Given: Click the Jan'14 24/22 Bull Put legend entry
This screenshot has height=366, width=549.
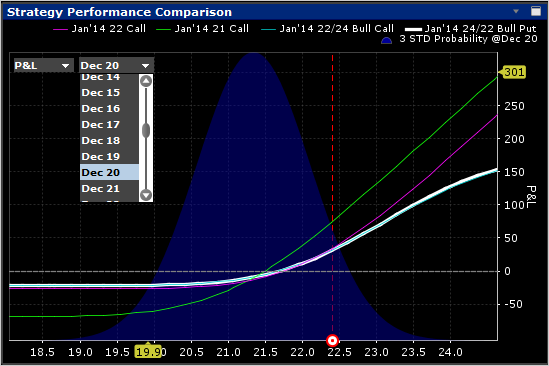Looking at the screenshot, I should tap(471, 29).
